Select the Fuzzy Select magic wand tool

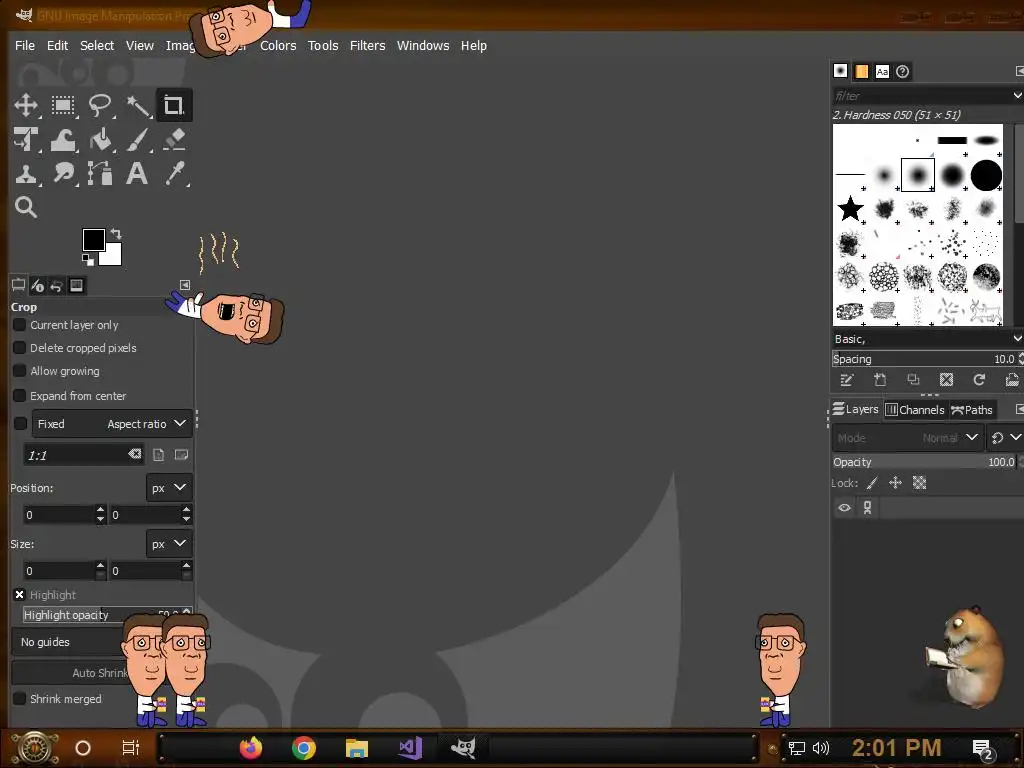coord(137,105)
